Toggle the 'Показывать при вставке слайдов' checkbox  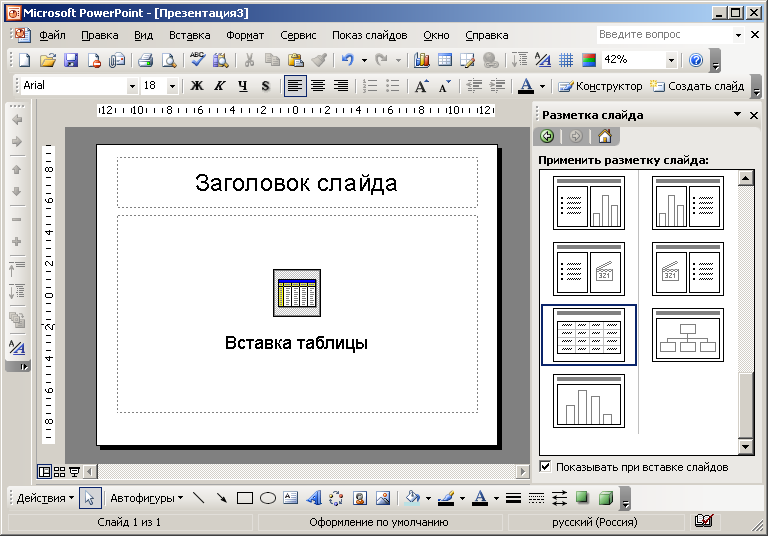pyautogui.click(x=545, y=467)
